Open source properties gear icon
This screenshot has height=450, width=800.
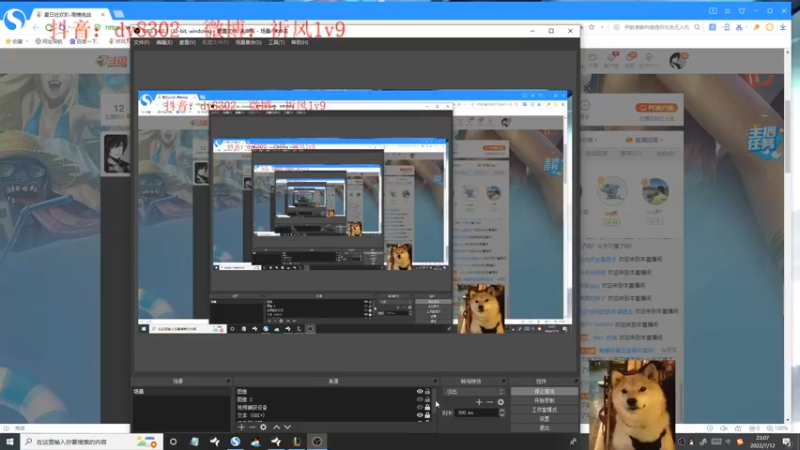pos(263,427)
